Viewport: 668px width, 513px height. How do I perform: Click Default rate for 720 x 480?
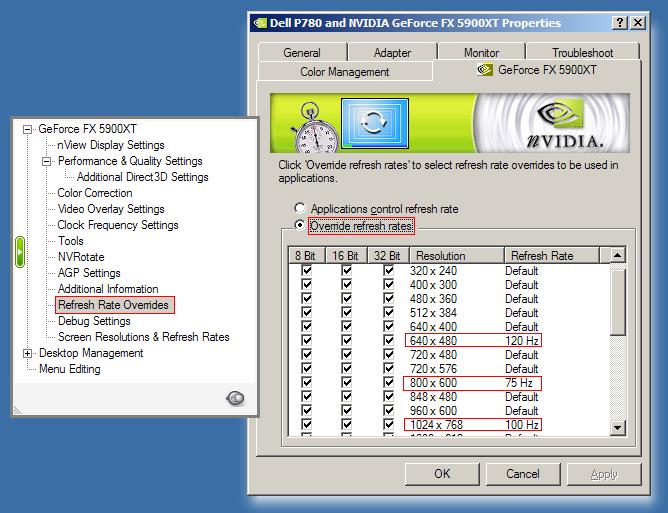[x=521, y=355]
